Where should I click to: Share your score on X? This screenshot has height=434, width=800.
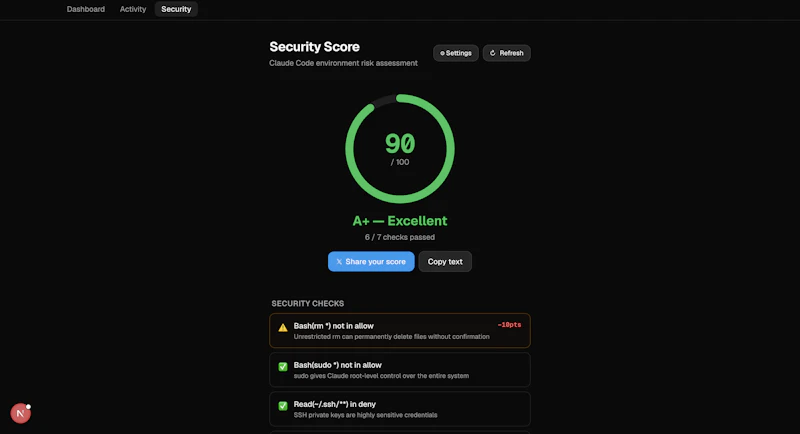coord(371,262)
